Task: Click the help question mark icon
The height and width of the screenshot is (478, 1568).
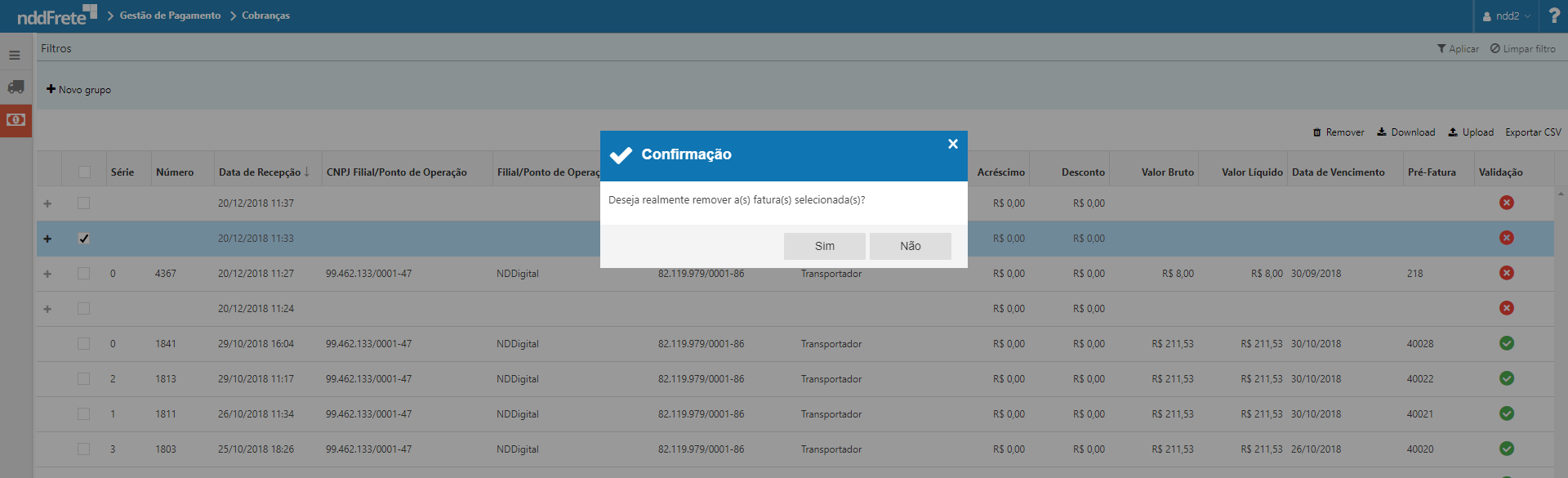Action: tap(1553, 16)
